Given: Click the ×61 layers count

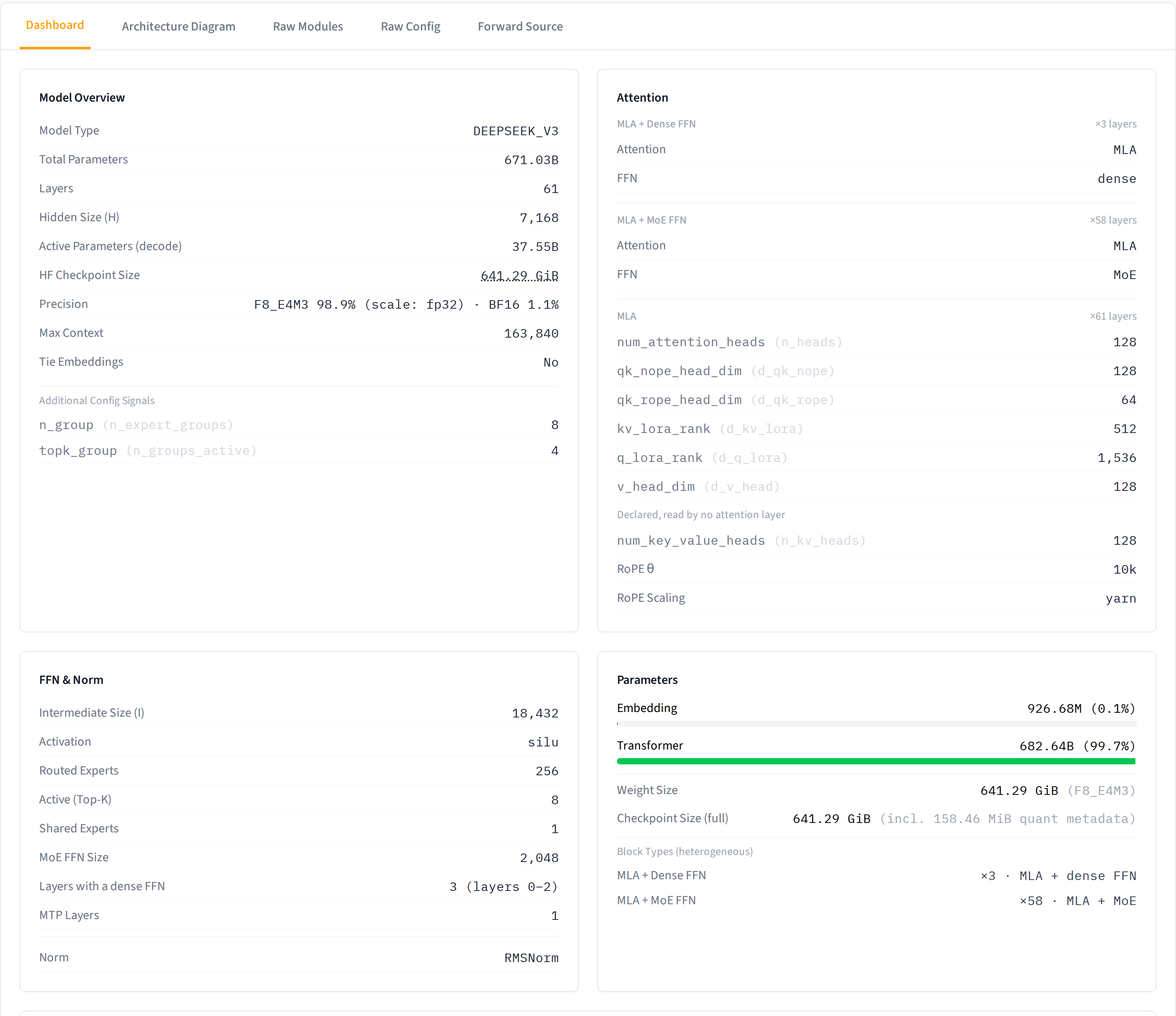Looking at the screenshot, I should click(x=1112, y=316).
